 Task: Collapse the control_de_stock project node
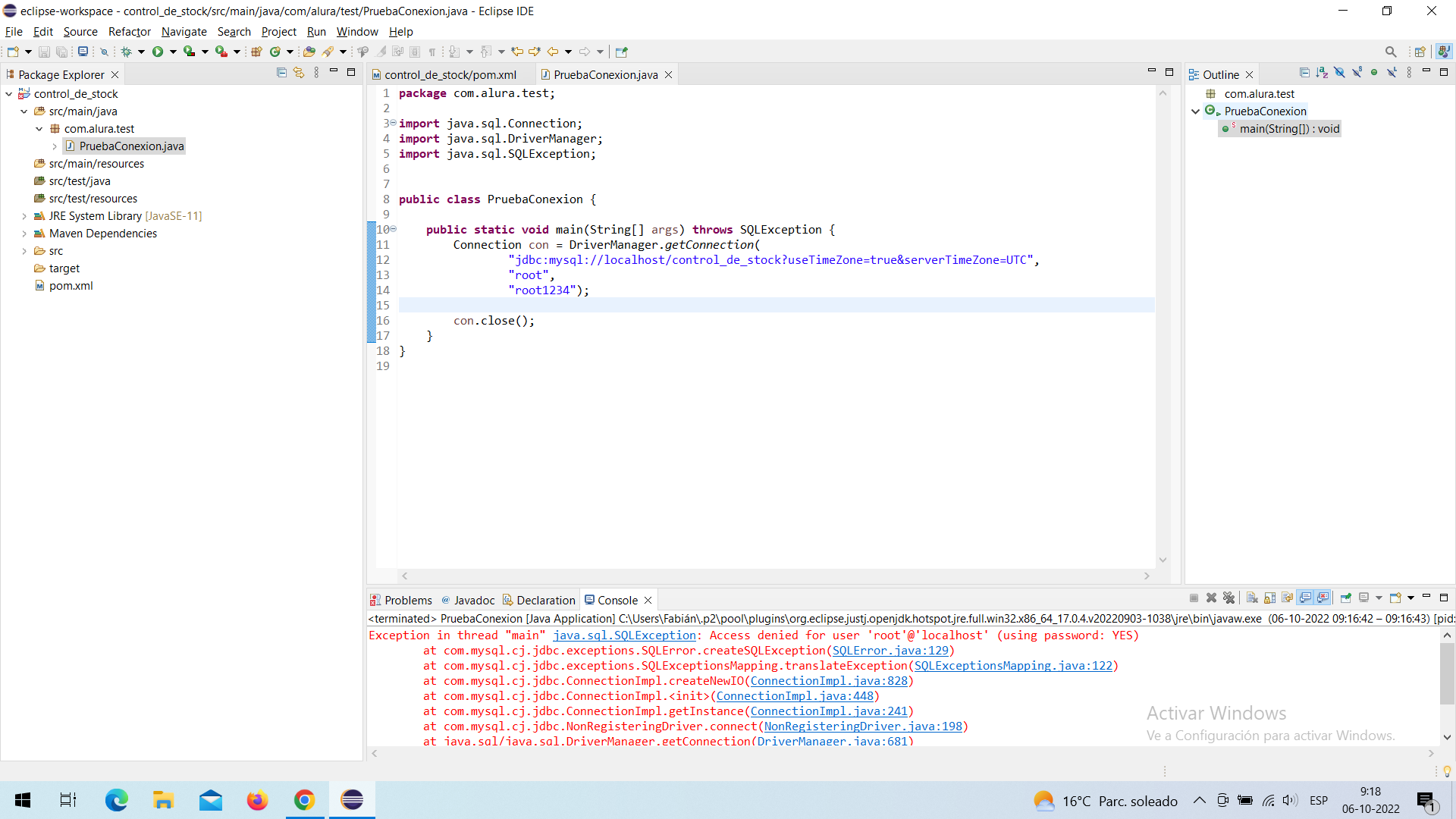coord(9,94)
